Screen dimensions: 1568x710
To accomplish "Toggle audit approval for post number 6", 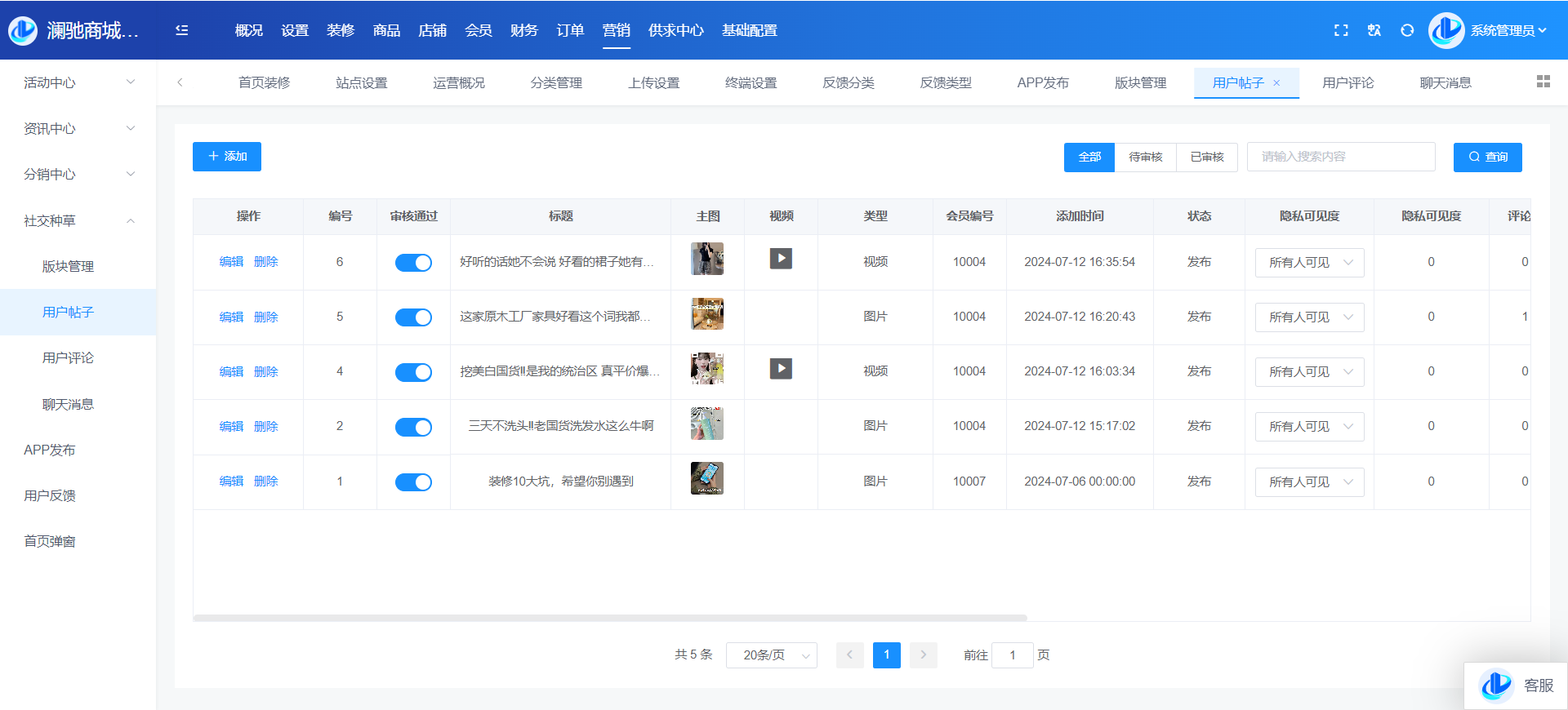I will point(413,263).
